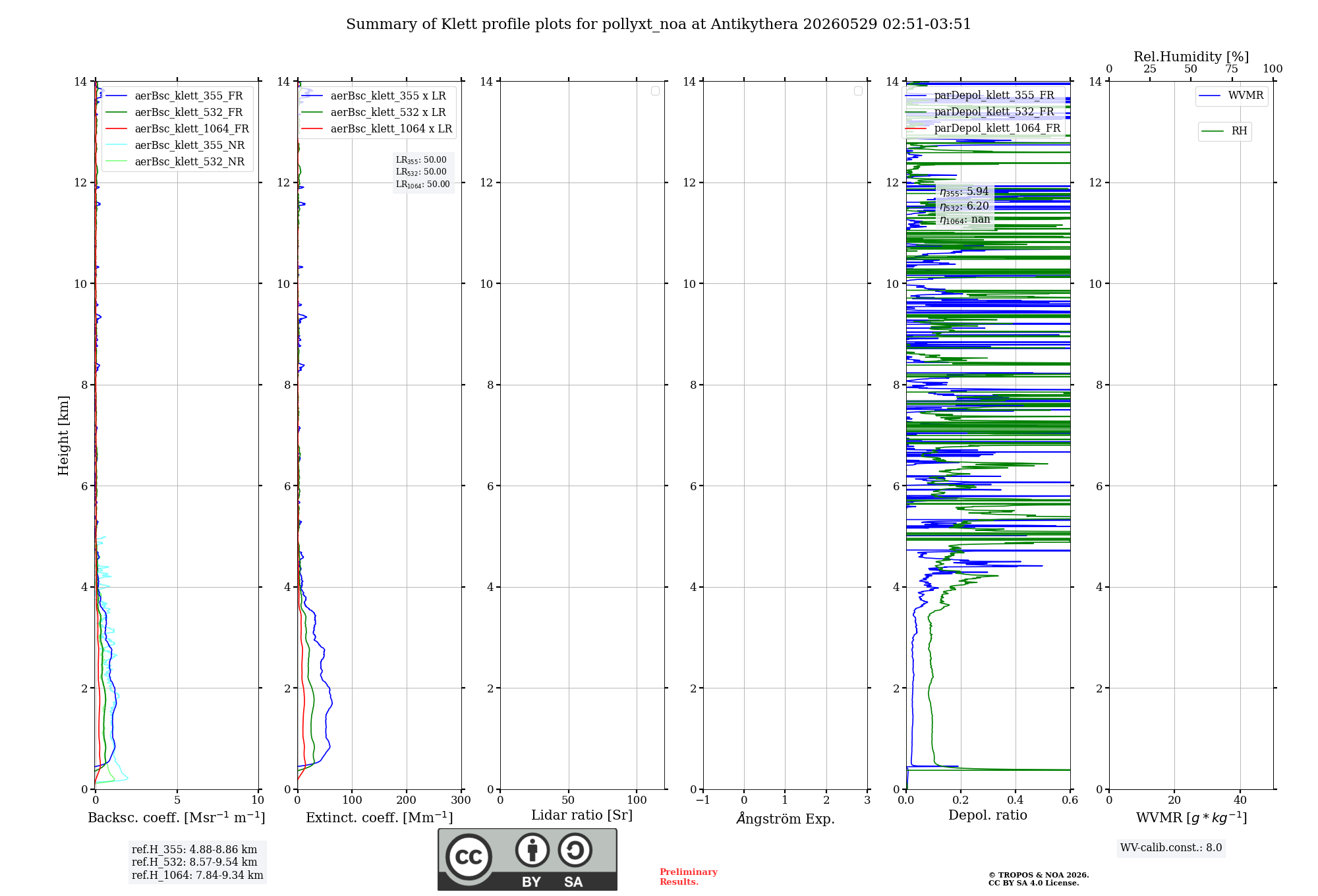
Task: Click the Extinct. coeff. axis tick label 200
Action: coord(407,800)
